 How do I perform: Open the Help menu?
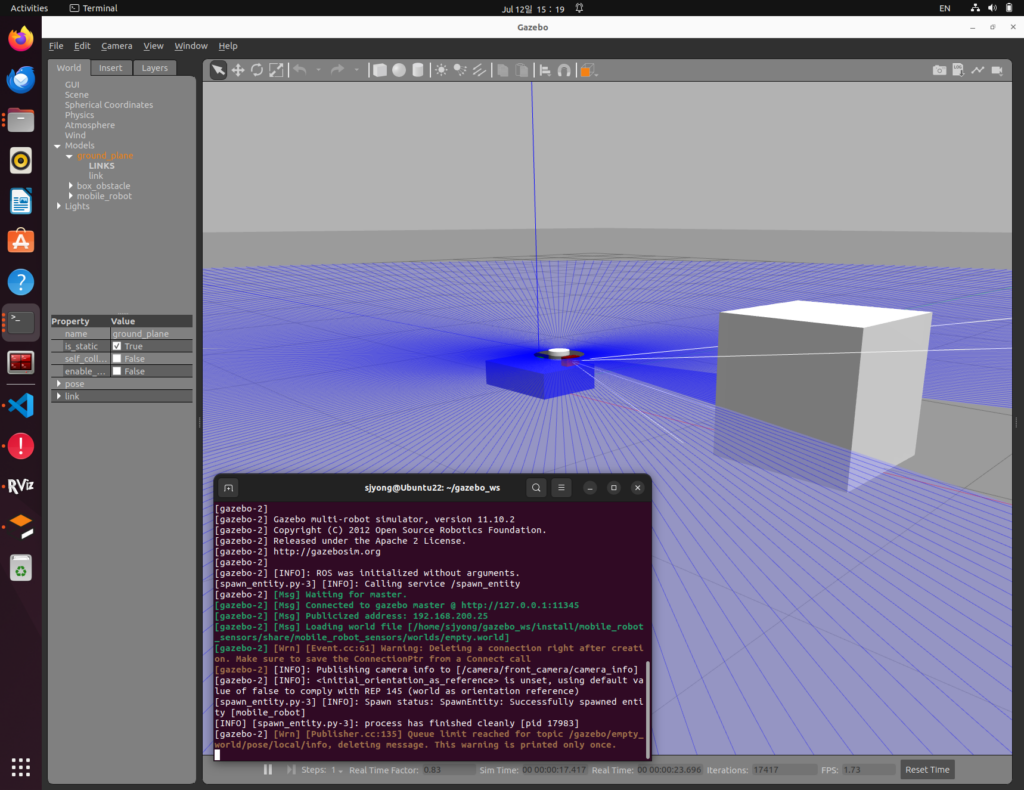[x=228, y=46]
